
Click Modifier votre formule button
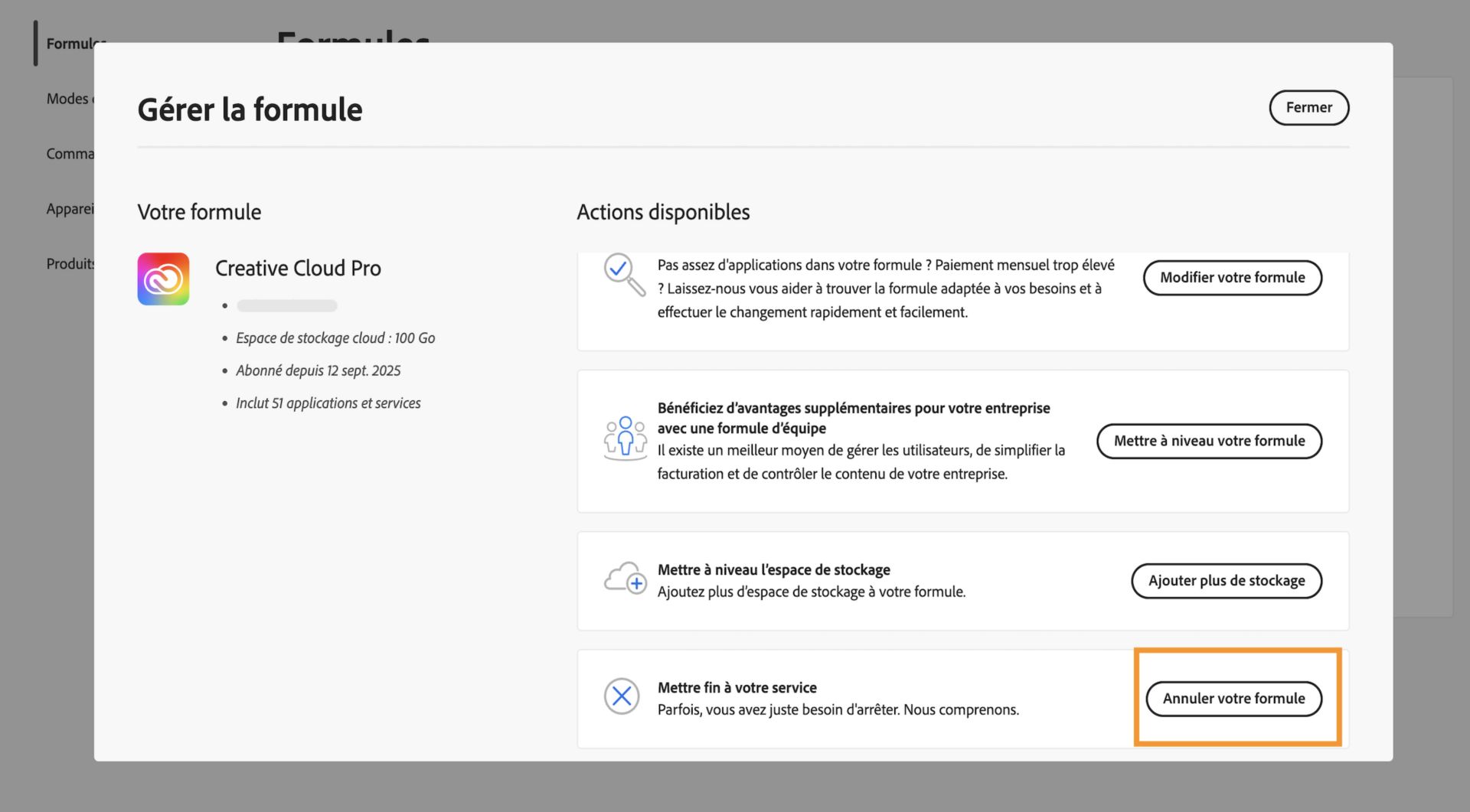1232,278
